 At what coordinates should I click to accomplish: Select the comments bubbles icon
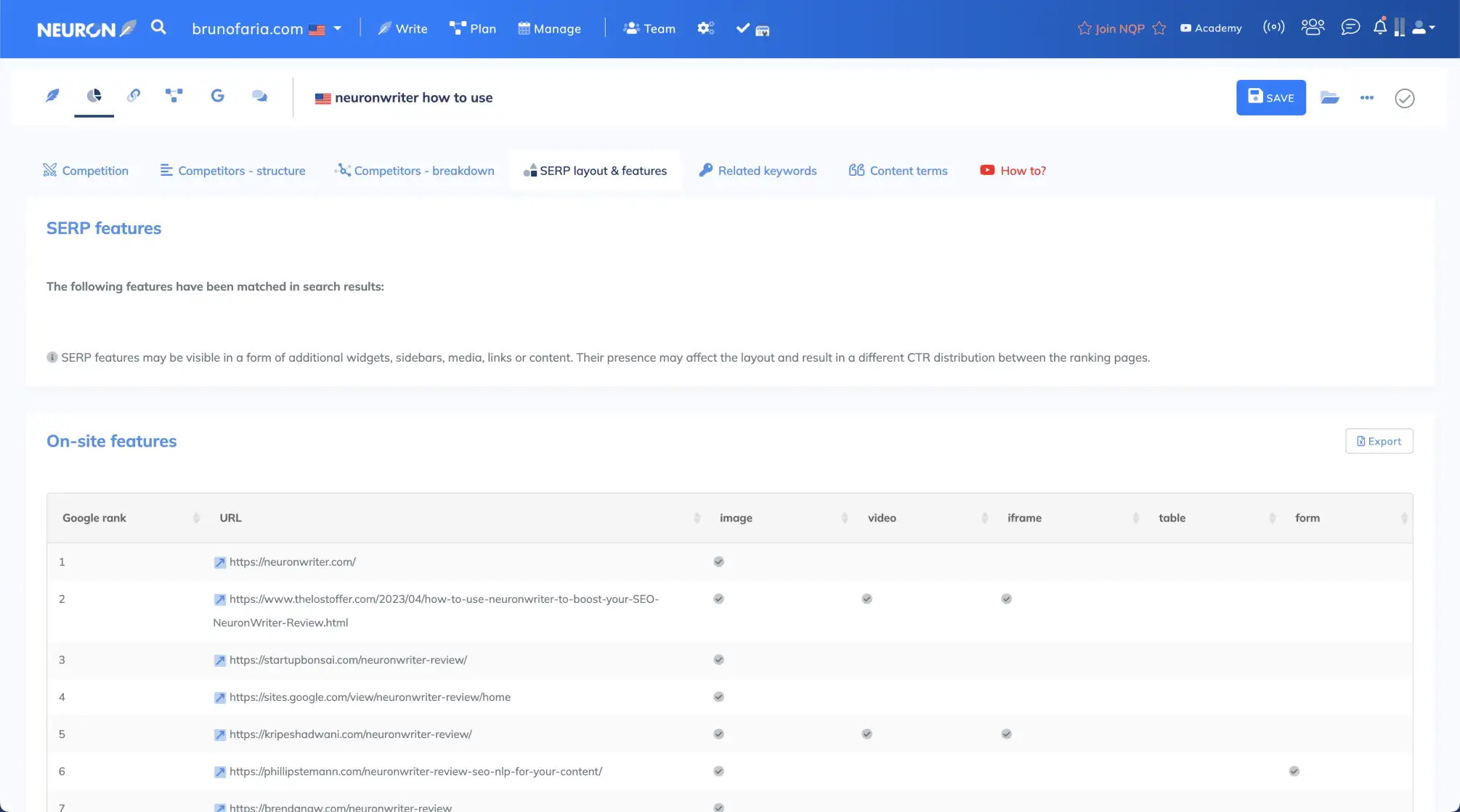coord(259,96)
